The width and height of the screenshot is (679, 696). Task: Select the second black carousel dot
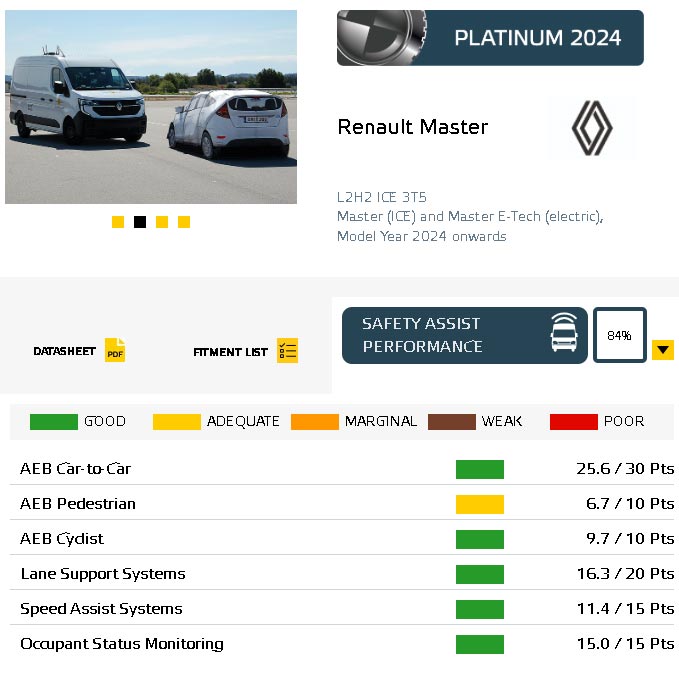tap(140, 222)
